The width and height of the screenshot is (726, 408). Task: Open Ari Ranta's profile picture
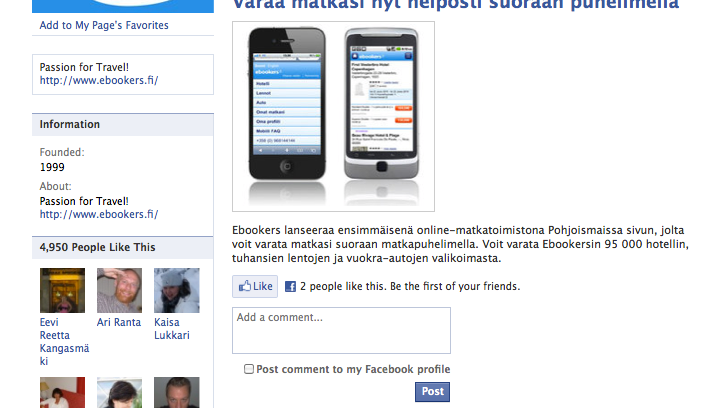(x=119, y=290)
